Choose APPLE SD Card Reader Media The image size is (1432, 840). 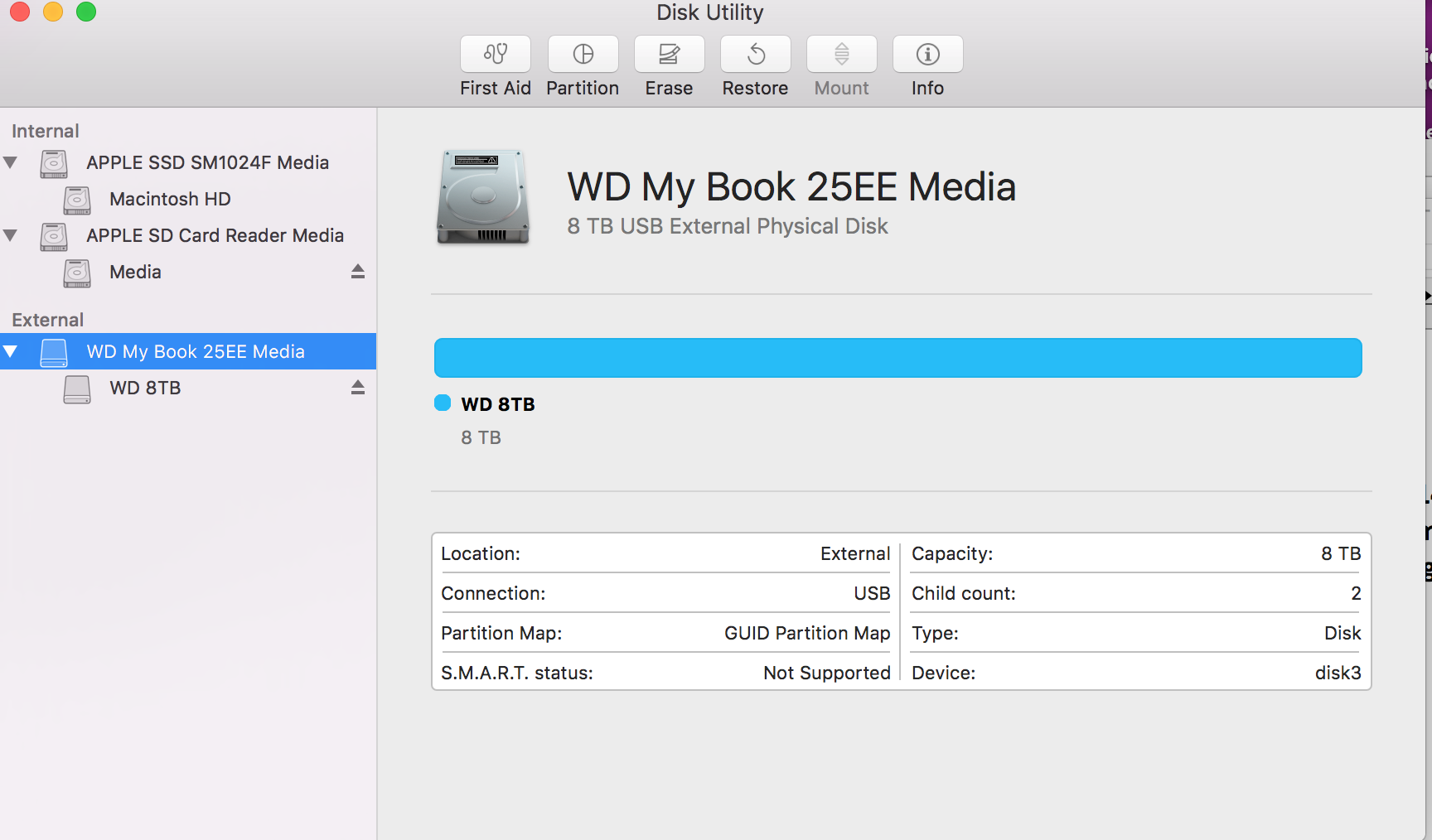coord(188,235)
